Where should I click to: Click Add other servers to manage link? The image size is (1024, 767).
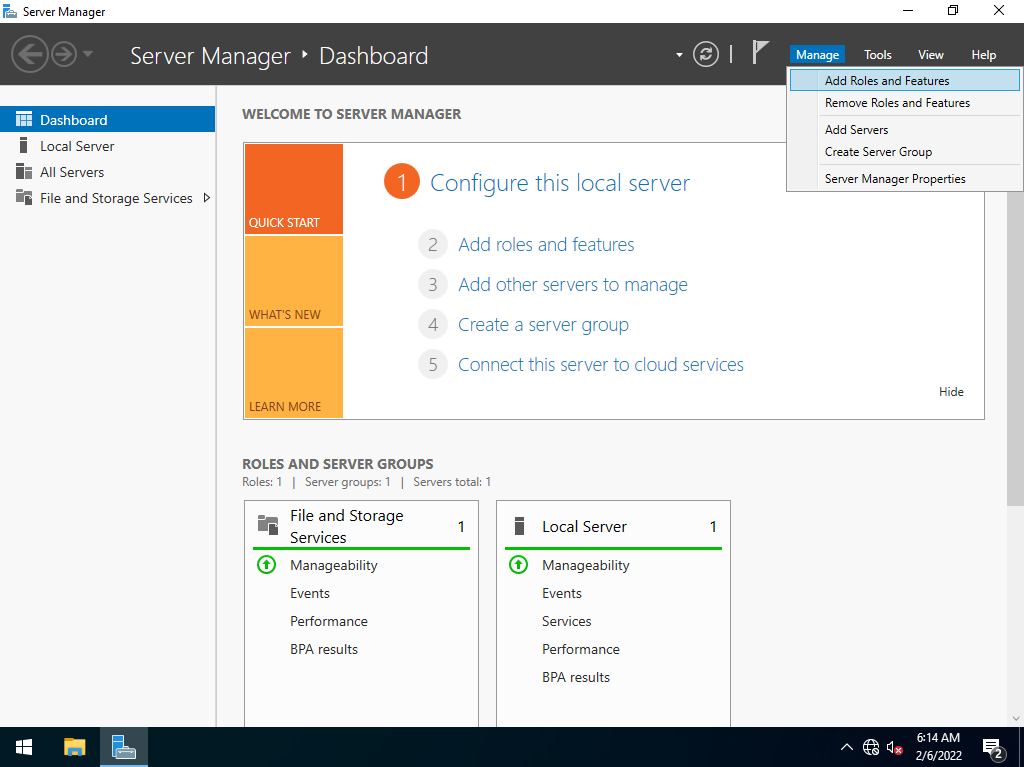tap(573, 284)
